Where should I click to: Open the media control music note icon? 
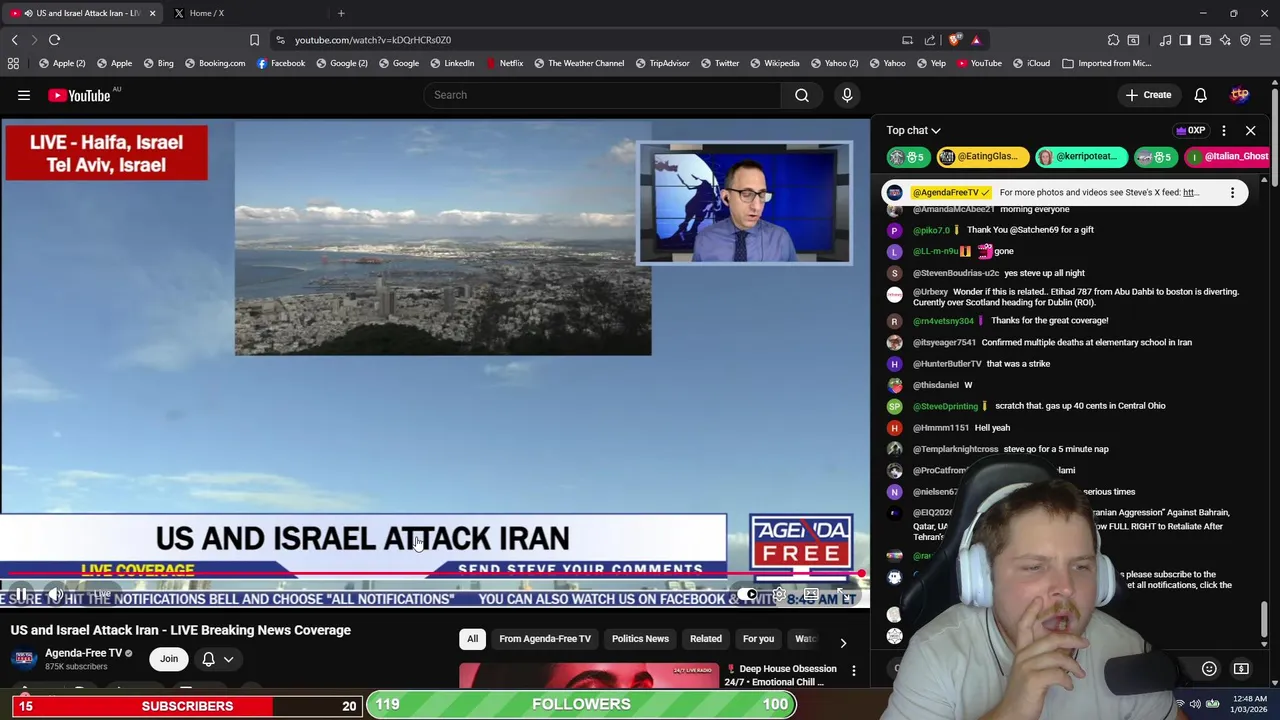point(1166,40)
